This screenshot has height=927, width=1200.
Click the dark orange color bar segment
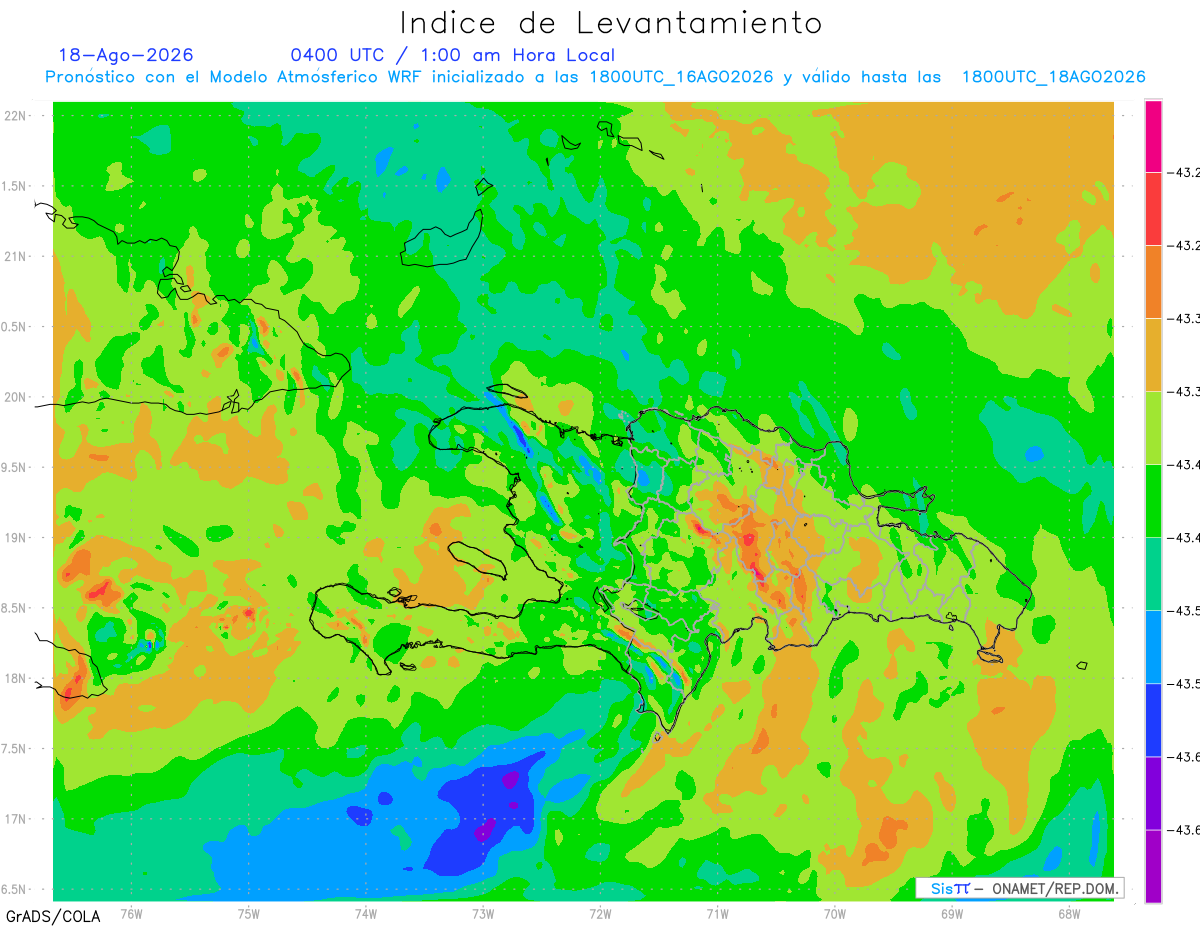(x=1153, y=282)
